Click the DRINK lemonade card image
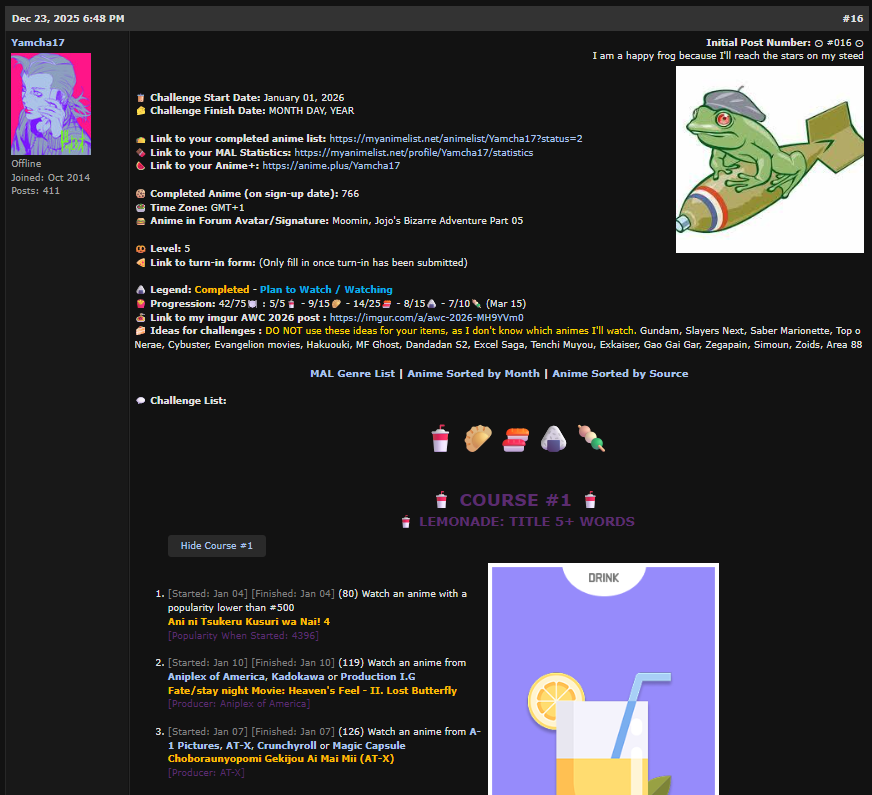The width and height of the screenshot is (872, 795). pos(603,679)
